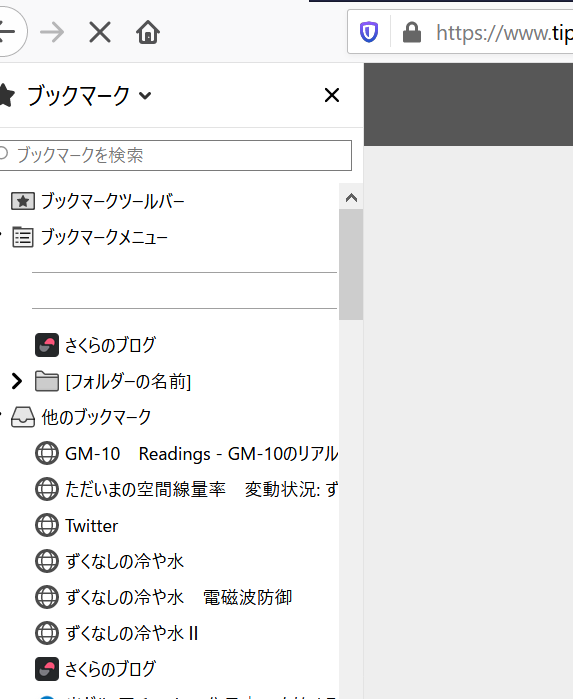Close the bookmarks sidebar

tap(332, 95)
